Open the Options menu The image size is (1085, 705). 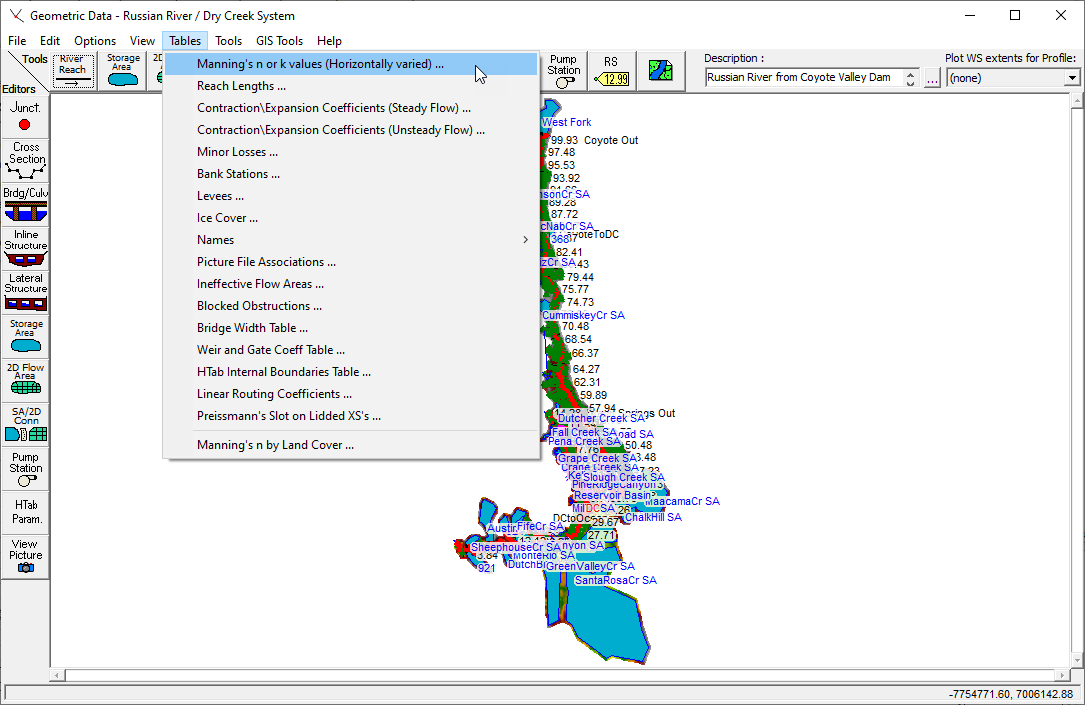point(95,41)
